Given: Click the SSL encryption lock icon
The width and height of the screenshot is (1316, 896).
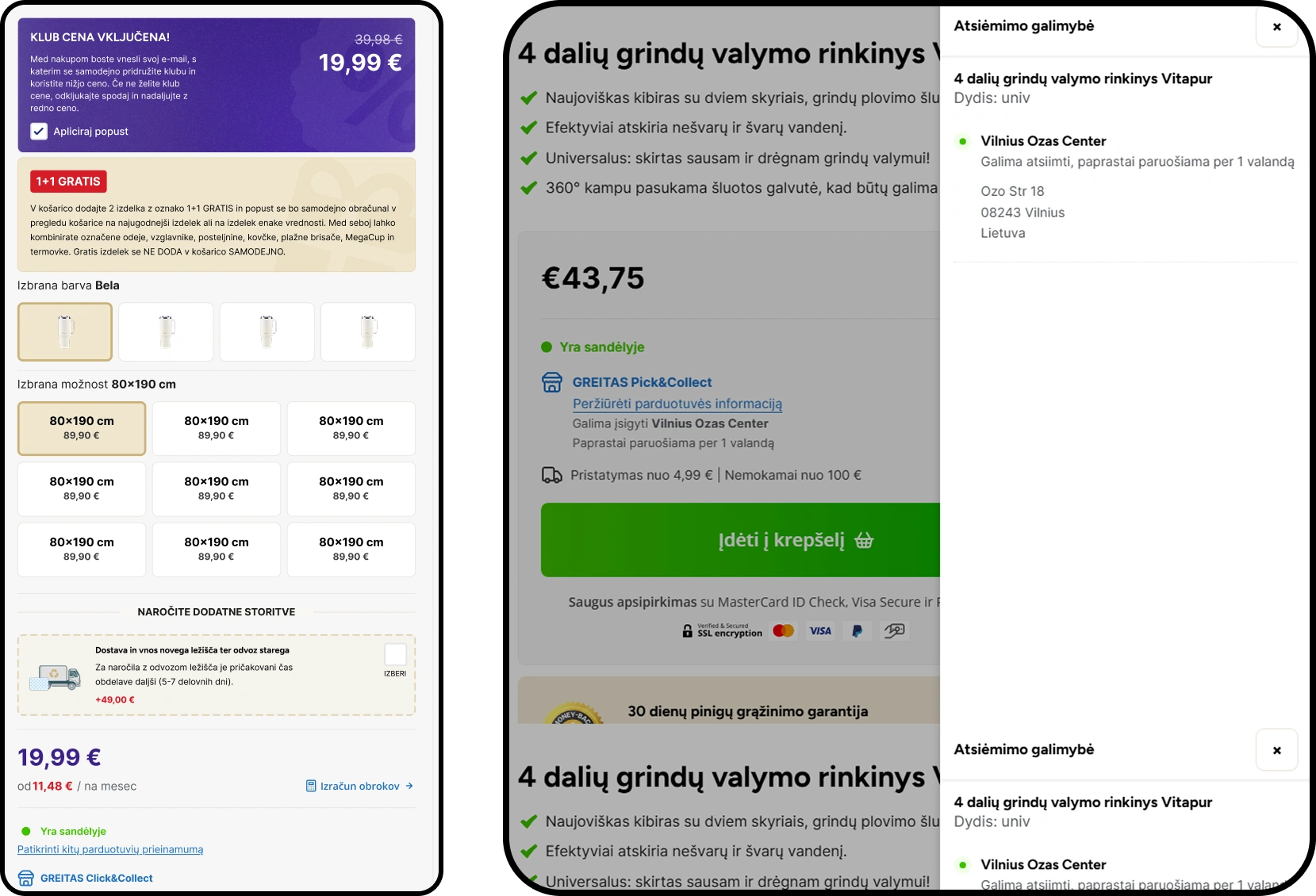Looking at the screenshot, I should (x=688, y=631).
